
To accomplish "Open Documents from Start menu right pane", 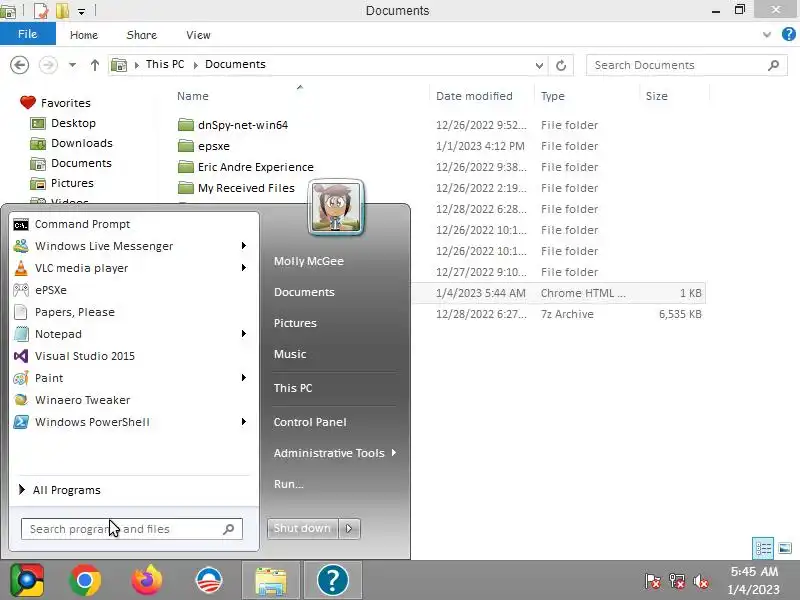I will pyautogui.click(x=304, y=292).
